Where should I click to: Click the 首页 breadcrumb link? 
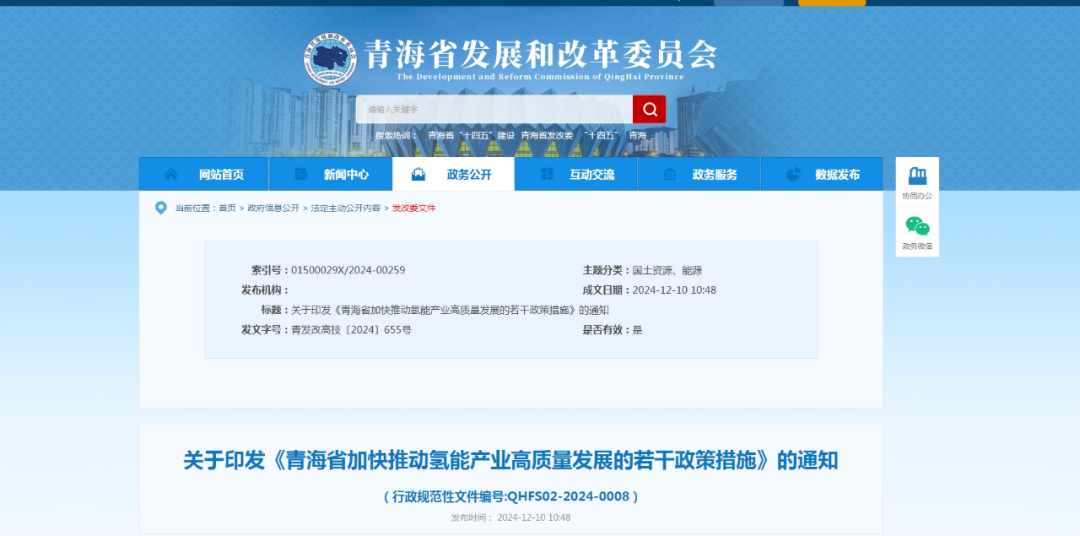click(x=227, y=208)
